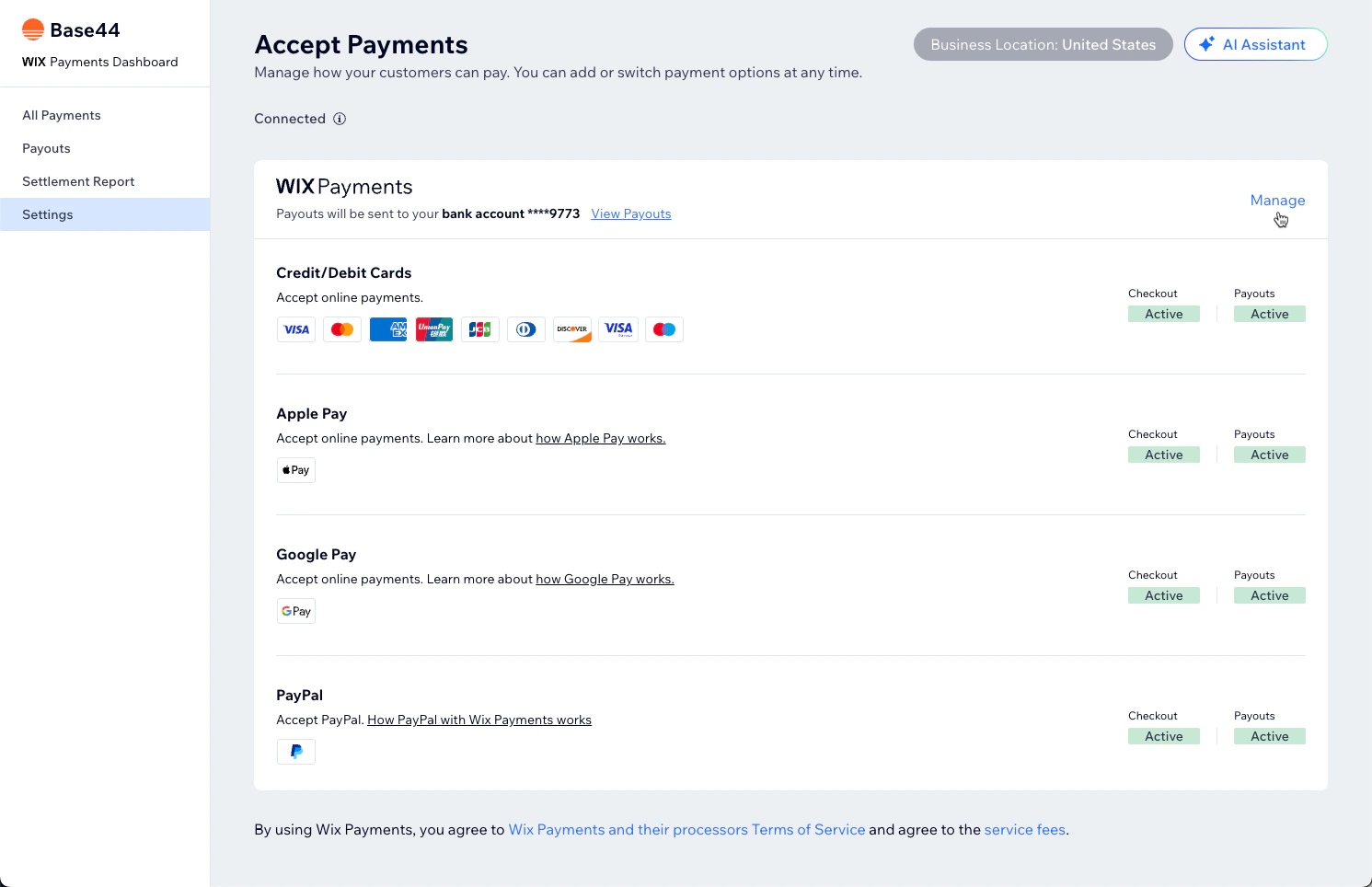Click the Base44 logo

33,29
